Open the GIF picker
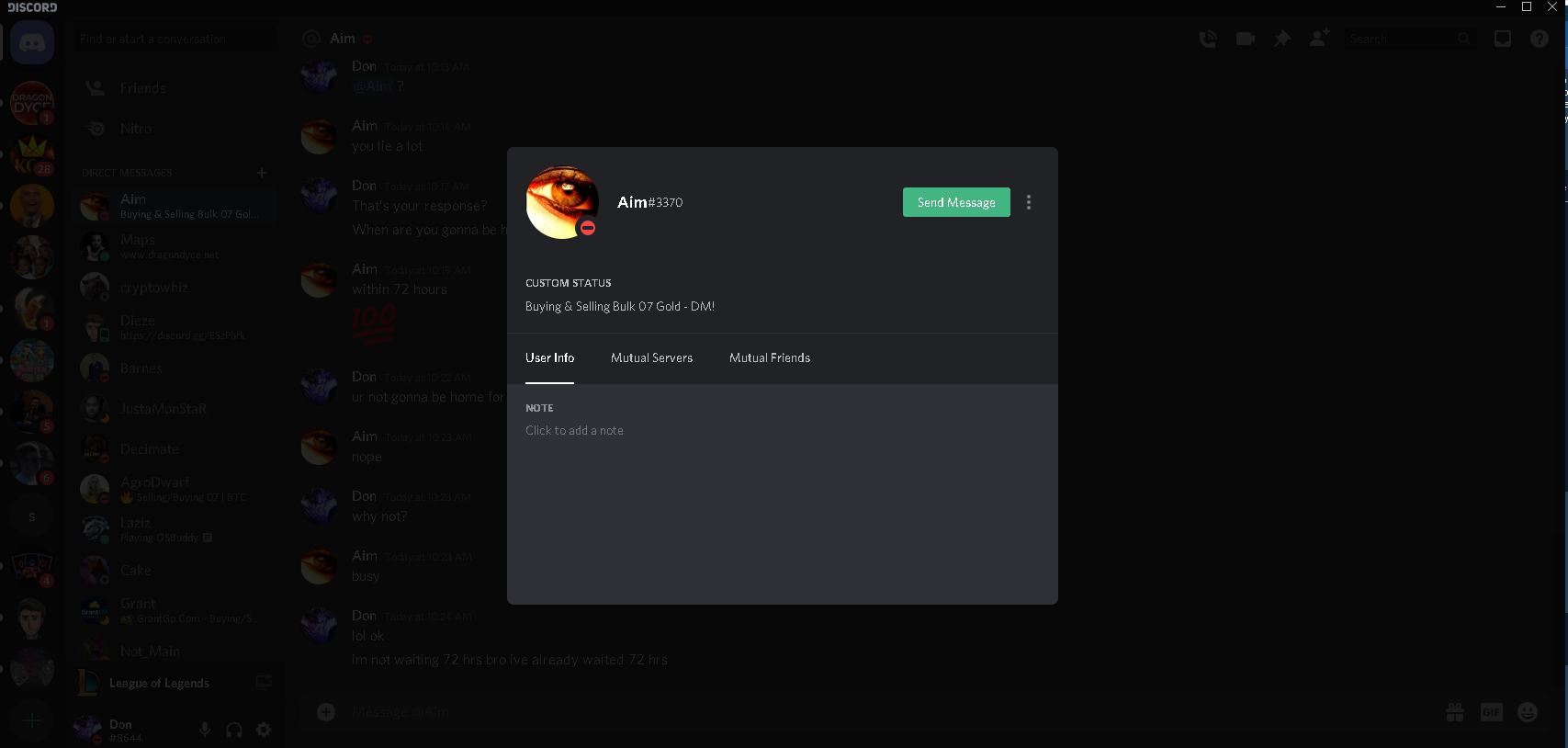This screenshot has width=1568, height=748. [x=1492, y=712]
